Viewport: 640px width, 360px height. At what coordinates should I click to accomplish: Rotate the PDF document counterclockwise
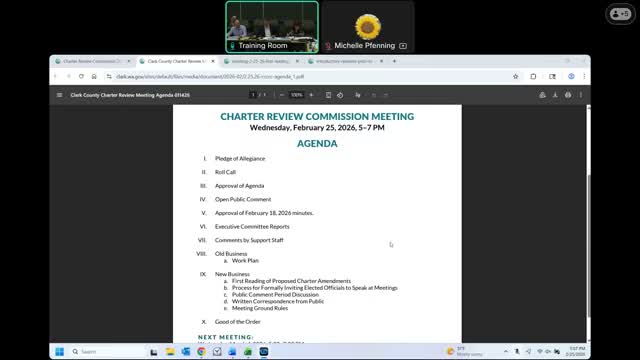(x=340, y=95)
